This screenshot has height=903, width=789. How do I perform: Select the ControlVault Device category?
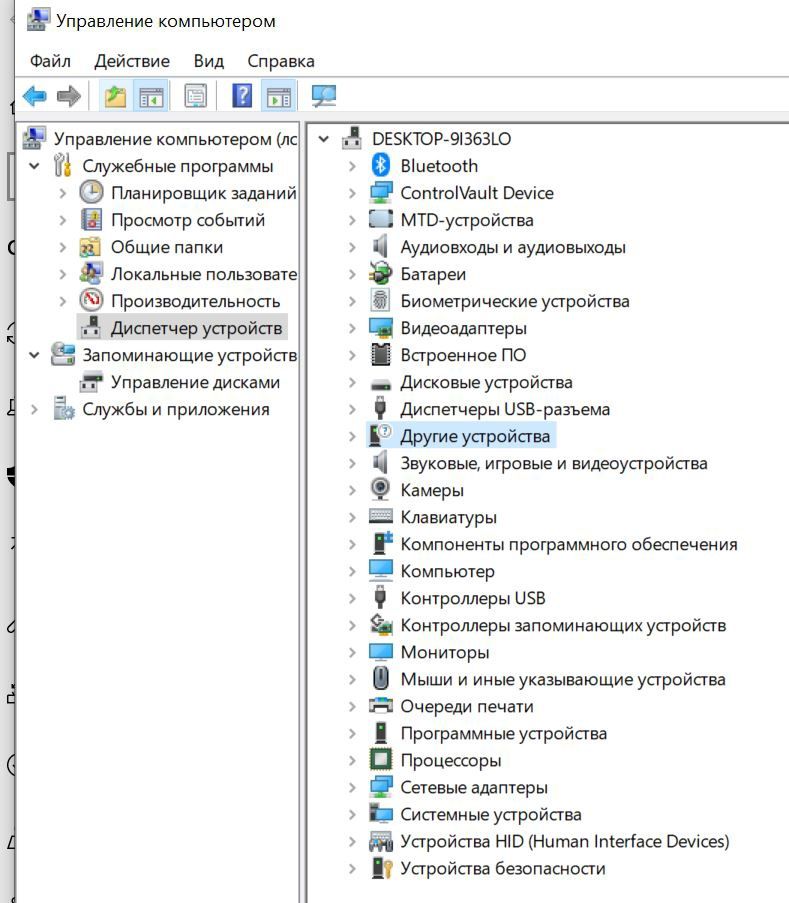pos(477,193)
